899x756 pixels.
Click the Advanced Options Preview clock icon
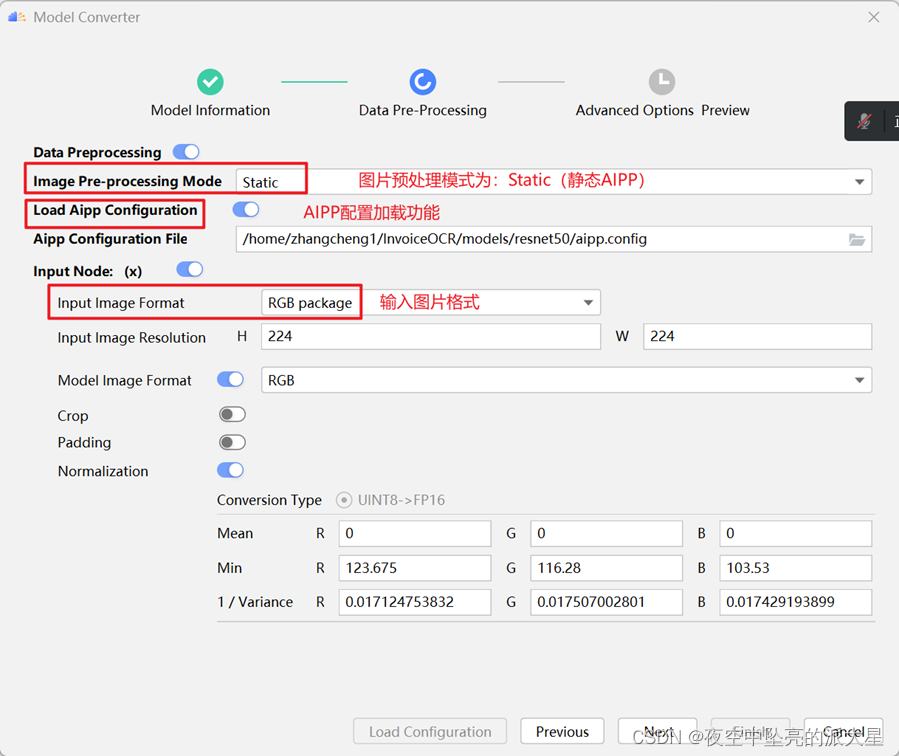pos(662,82)
